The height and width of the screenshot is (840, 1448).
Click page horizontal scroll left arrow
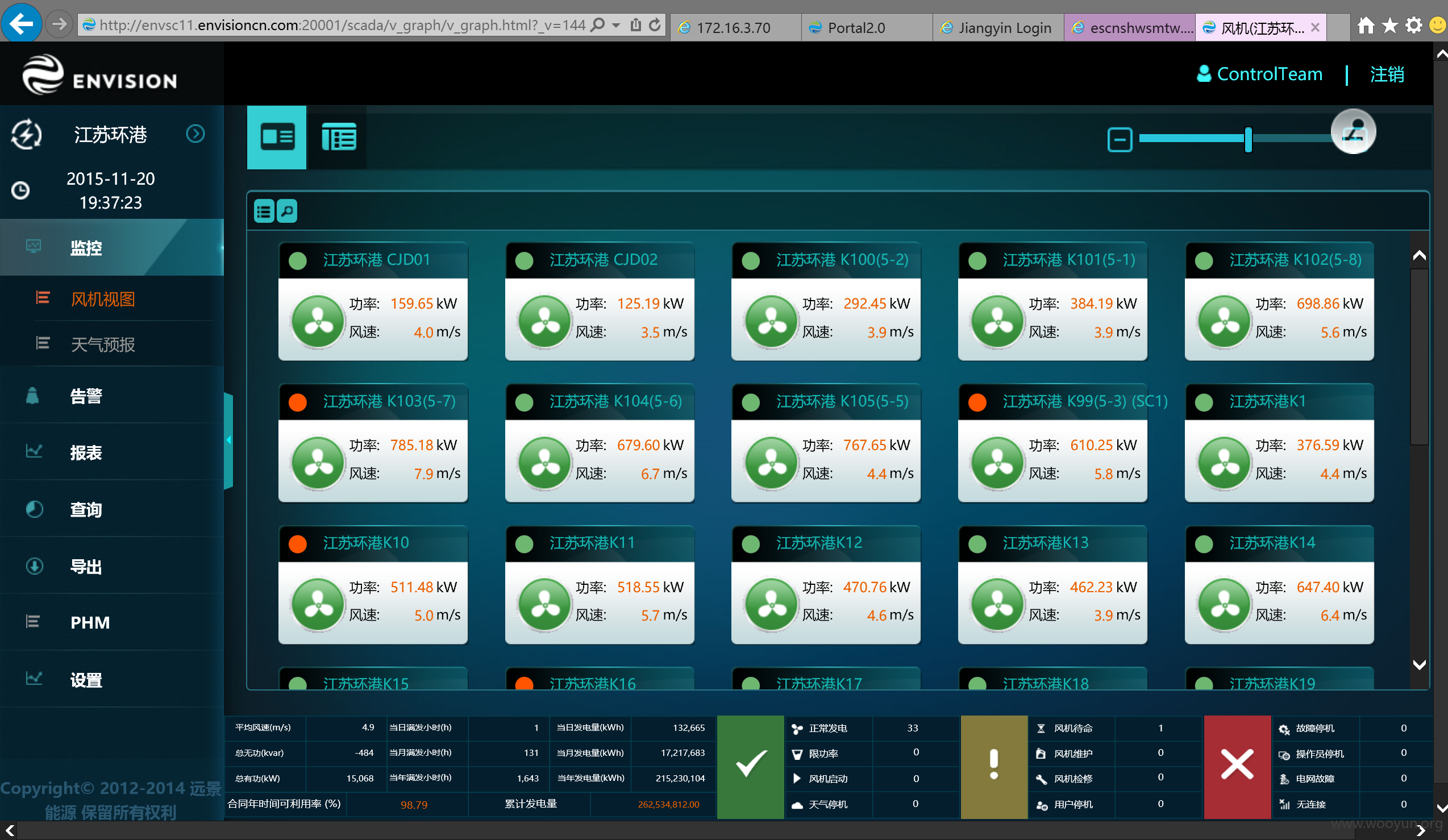coord(10,831)
